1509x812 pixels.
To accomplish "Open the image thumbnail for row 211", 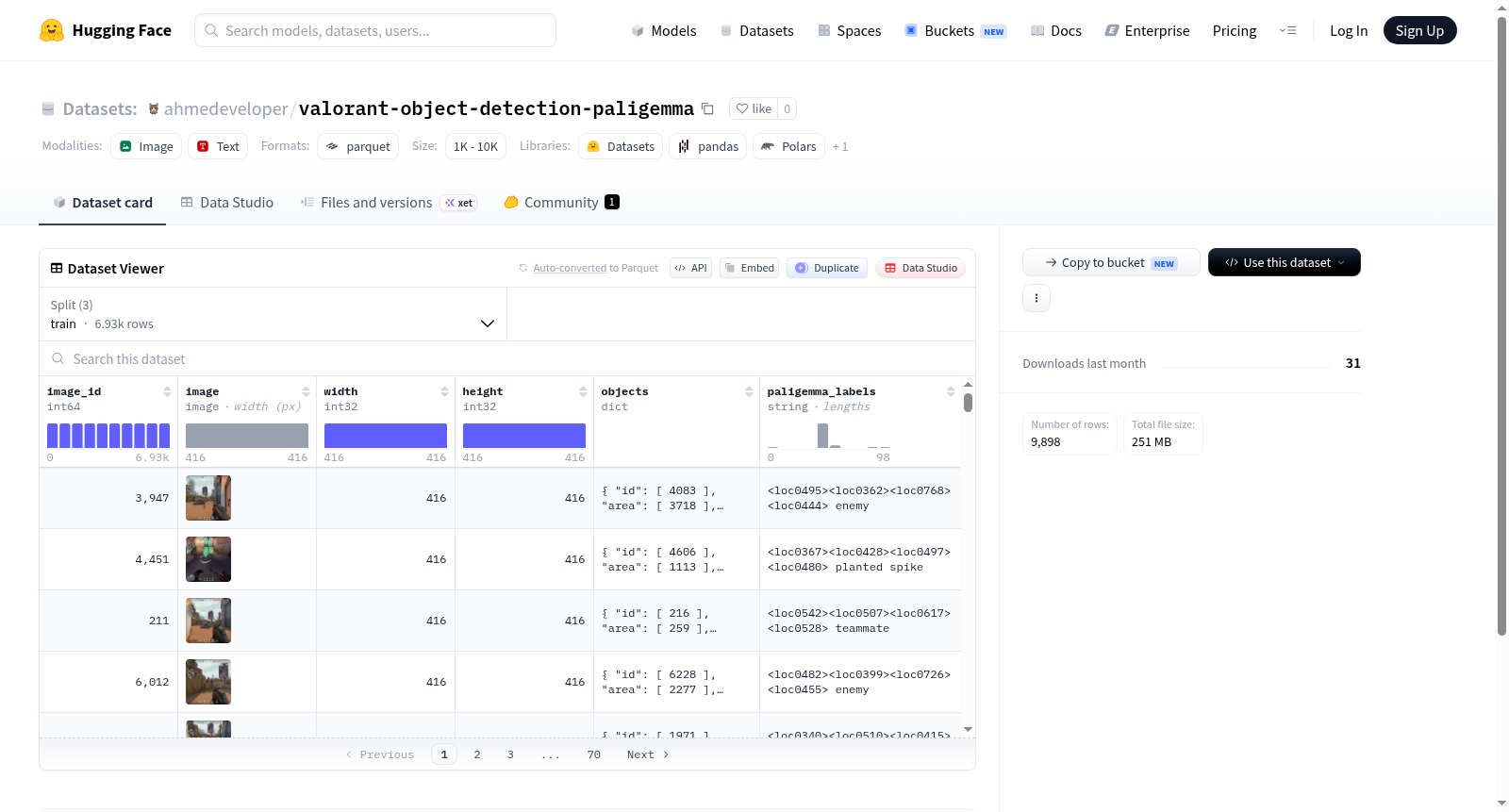I will coord(208,621).
